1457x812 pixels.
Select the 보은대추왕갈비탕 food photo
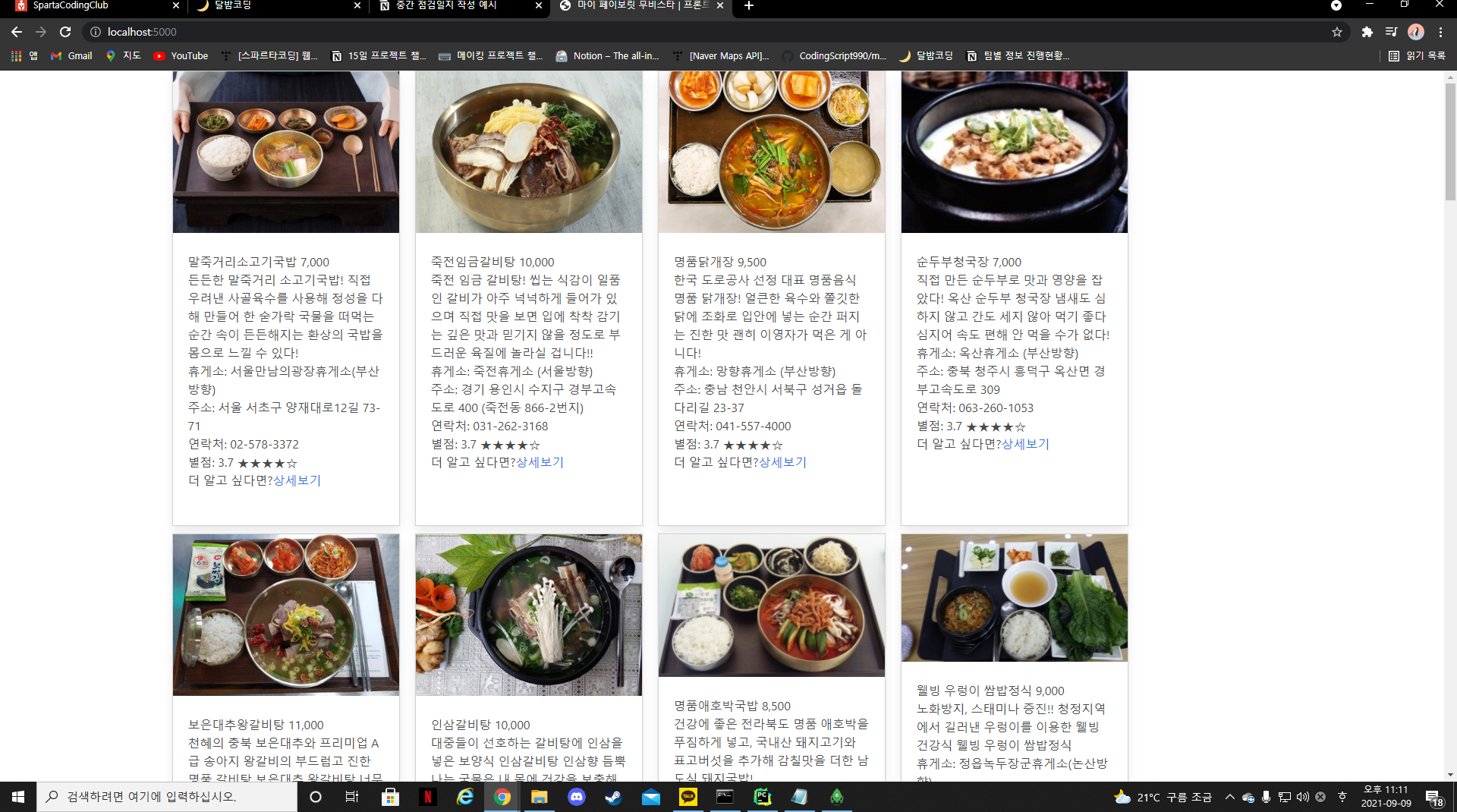click(286, 615)
